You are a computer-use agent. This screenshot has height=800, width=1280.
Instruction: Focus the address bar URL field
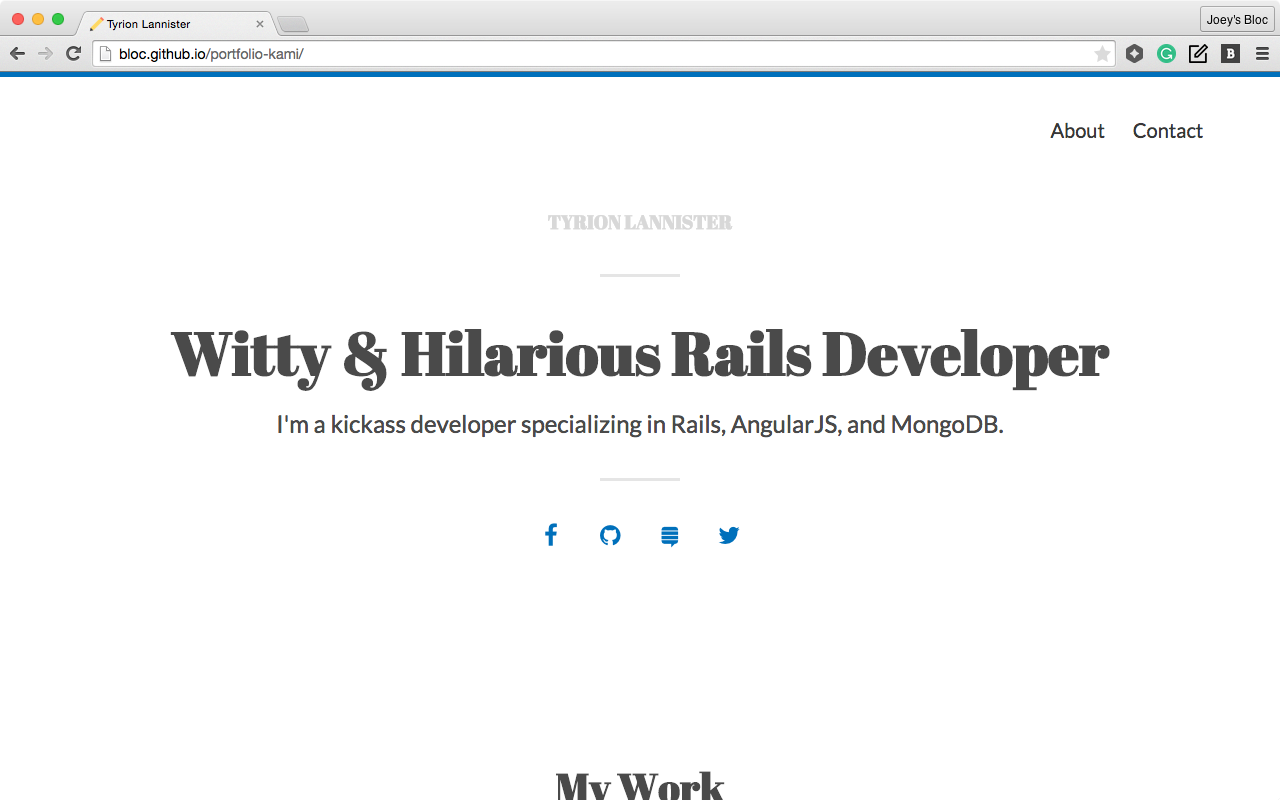(605, 54)
